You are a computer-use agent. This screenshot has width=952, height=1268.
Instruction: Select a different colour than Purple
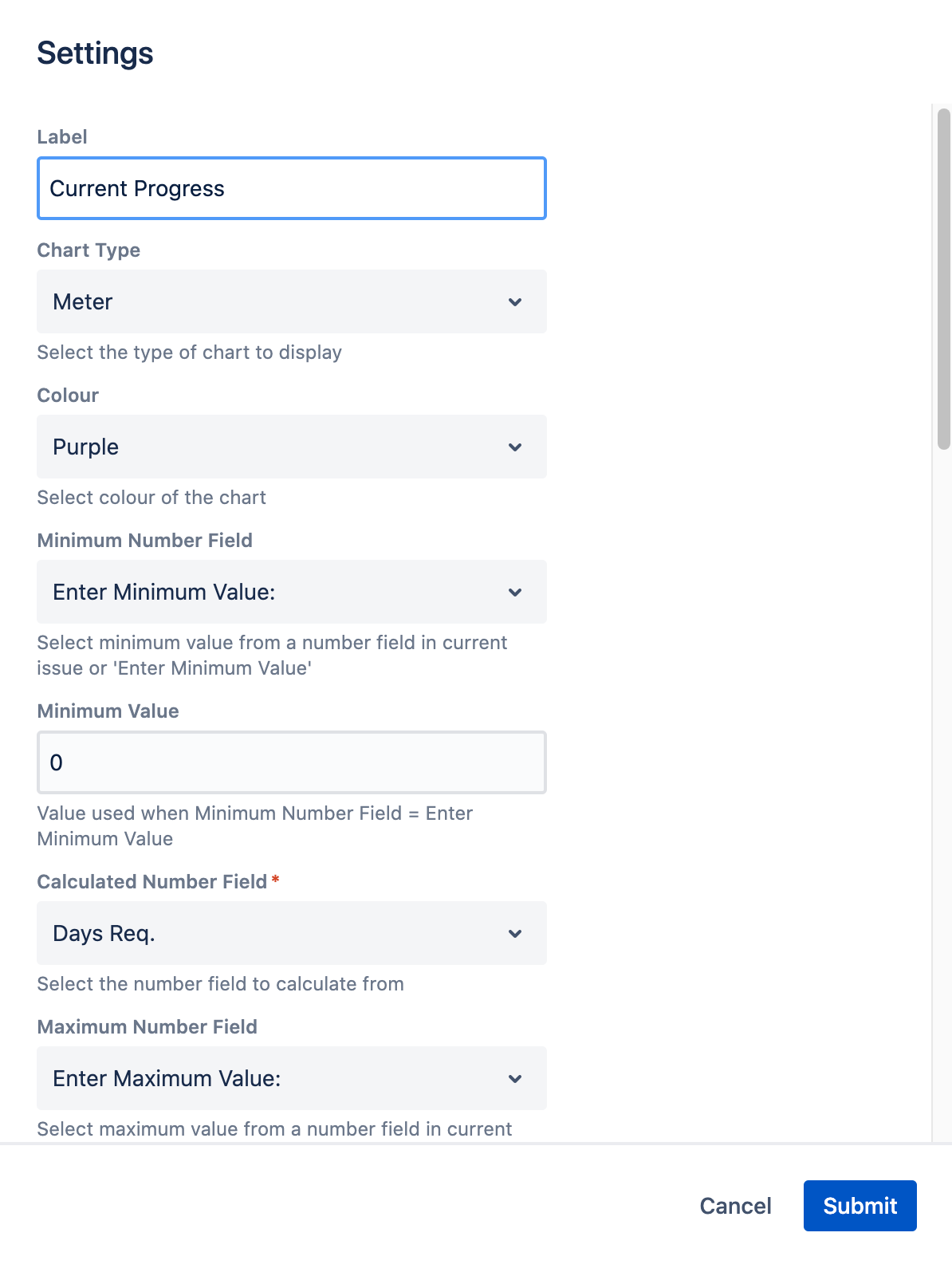point(291,447)
